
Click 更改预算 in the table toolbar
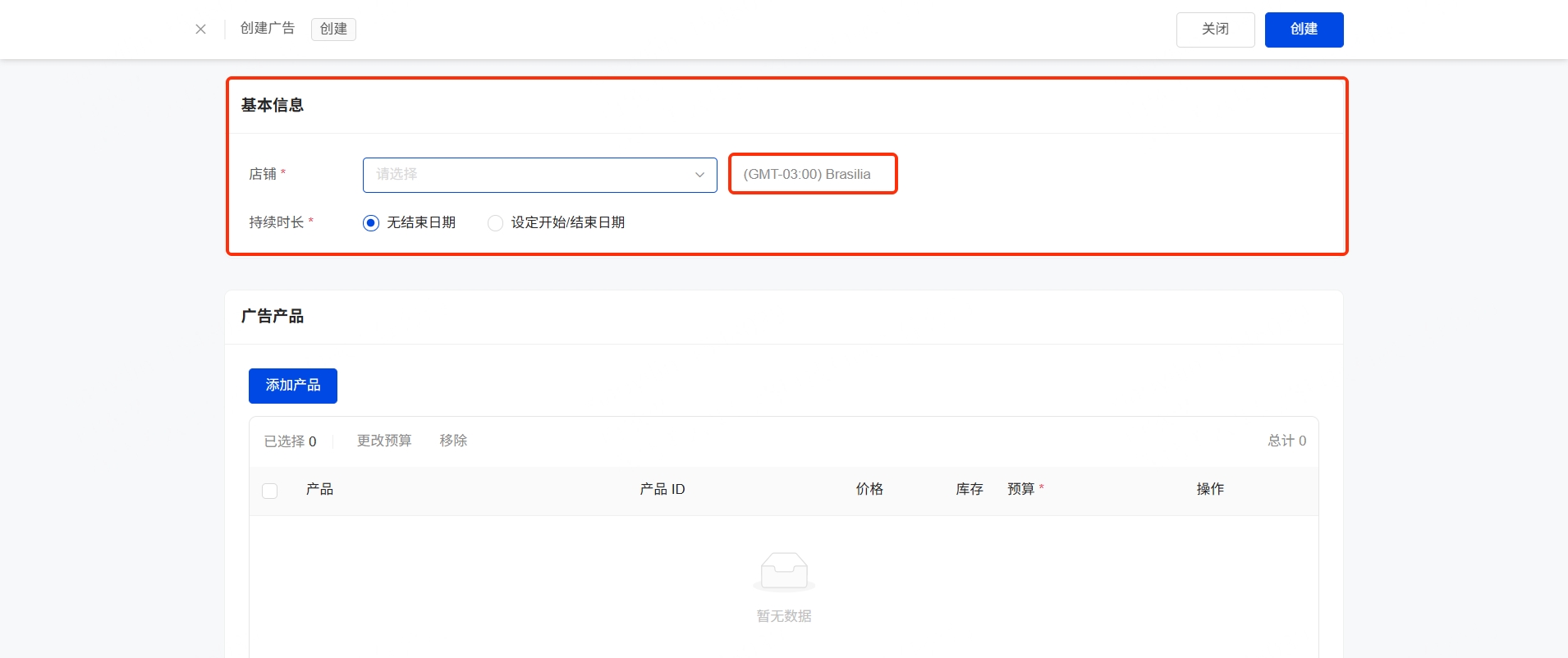pyautogui.click(x=384, y=441)
